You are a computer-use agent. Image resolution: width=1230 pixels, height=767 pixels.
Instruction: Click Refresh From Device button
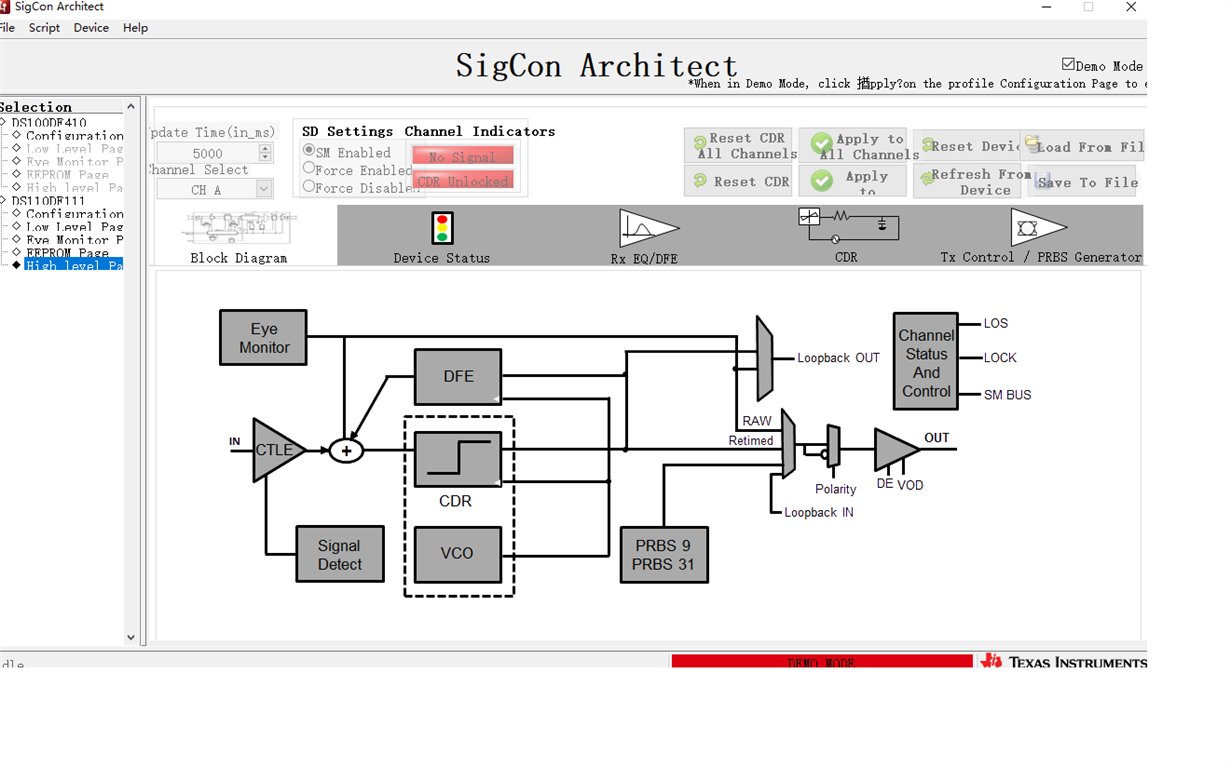click(x=967, y=181)
